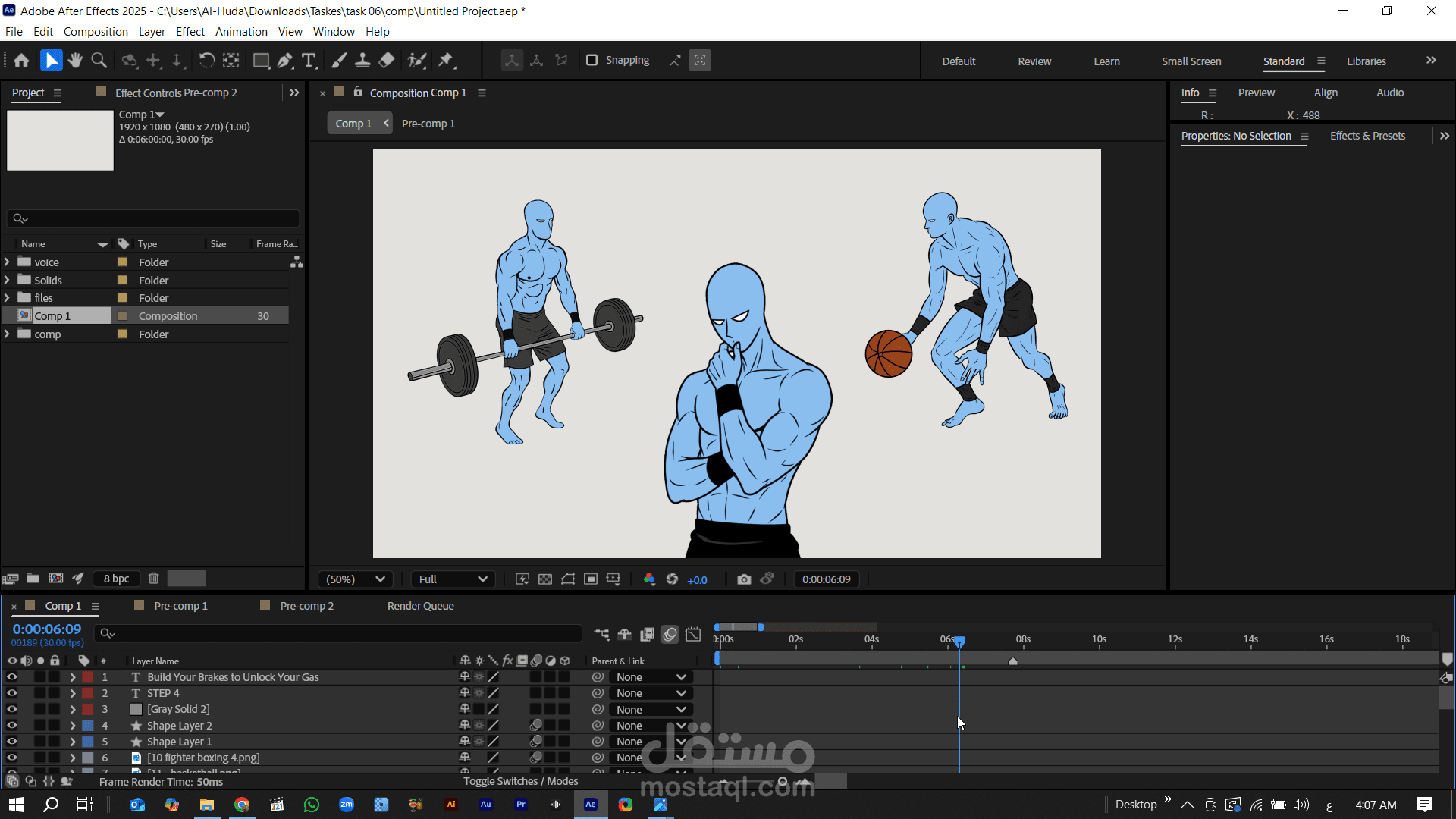Image resolution: width=1456 pixels, height=819 pixels.
Task: Switch to the Render Queue tab
Action: (421, 606)
